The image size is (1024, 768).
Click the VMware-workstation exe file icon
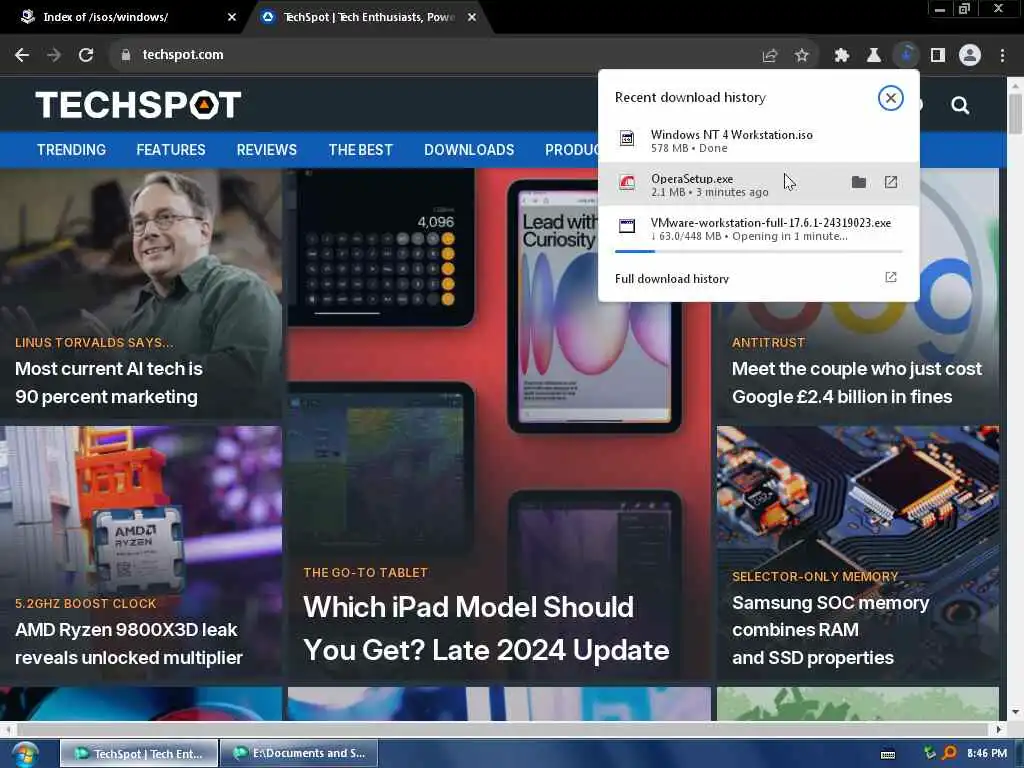[x=627, y=226]
